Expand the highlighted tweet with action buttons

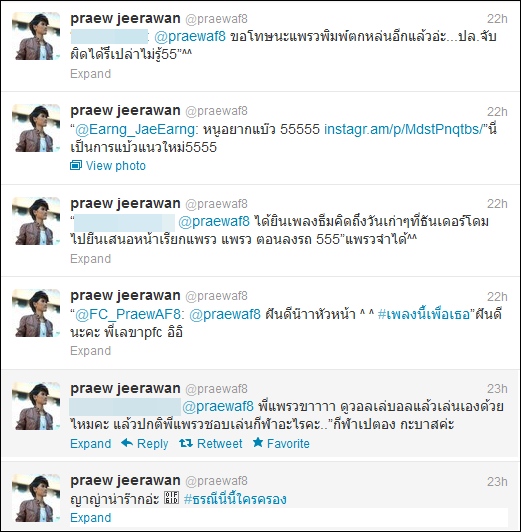point(91,443)
